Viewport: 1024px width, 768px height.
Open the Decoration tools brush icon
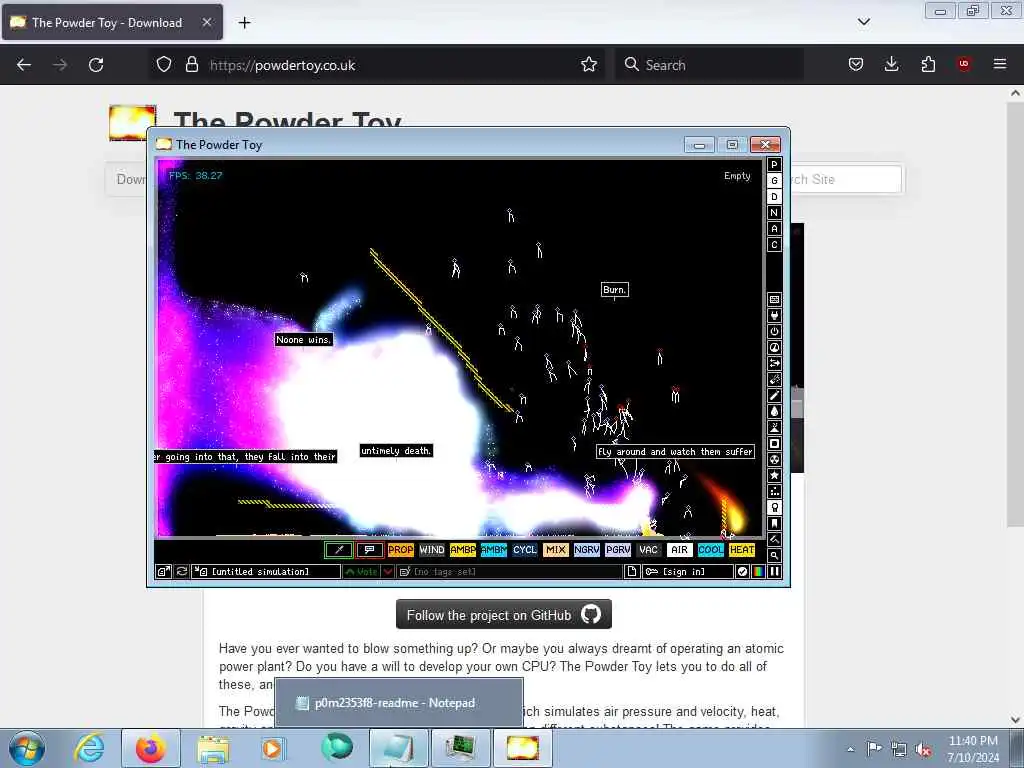tap(775, 539)
